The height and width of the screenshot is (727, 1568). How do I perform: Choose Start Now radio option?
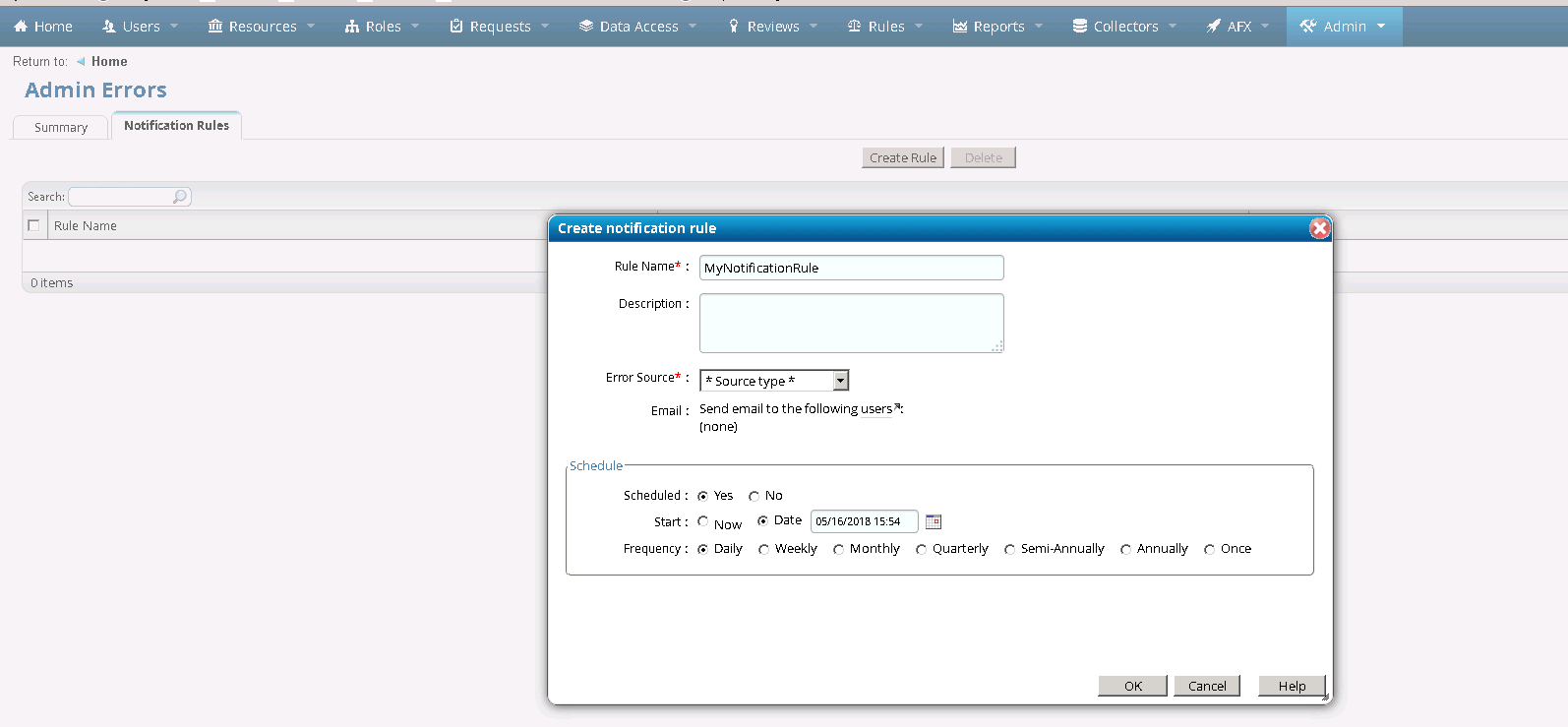(x=703, y=521)
